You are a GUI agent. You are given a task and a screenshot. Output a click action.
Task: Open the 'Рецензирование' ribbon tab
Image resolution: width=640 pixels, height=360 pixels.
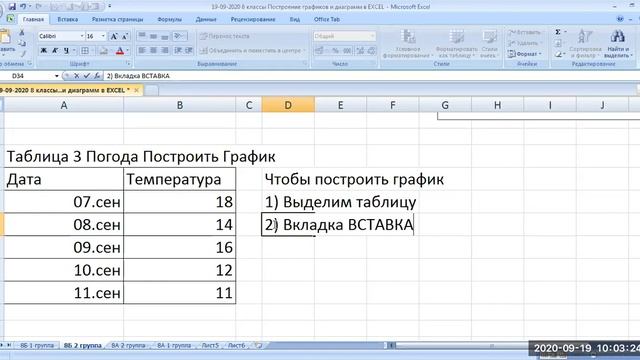(253, 19)
